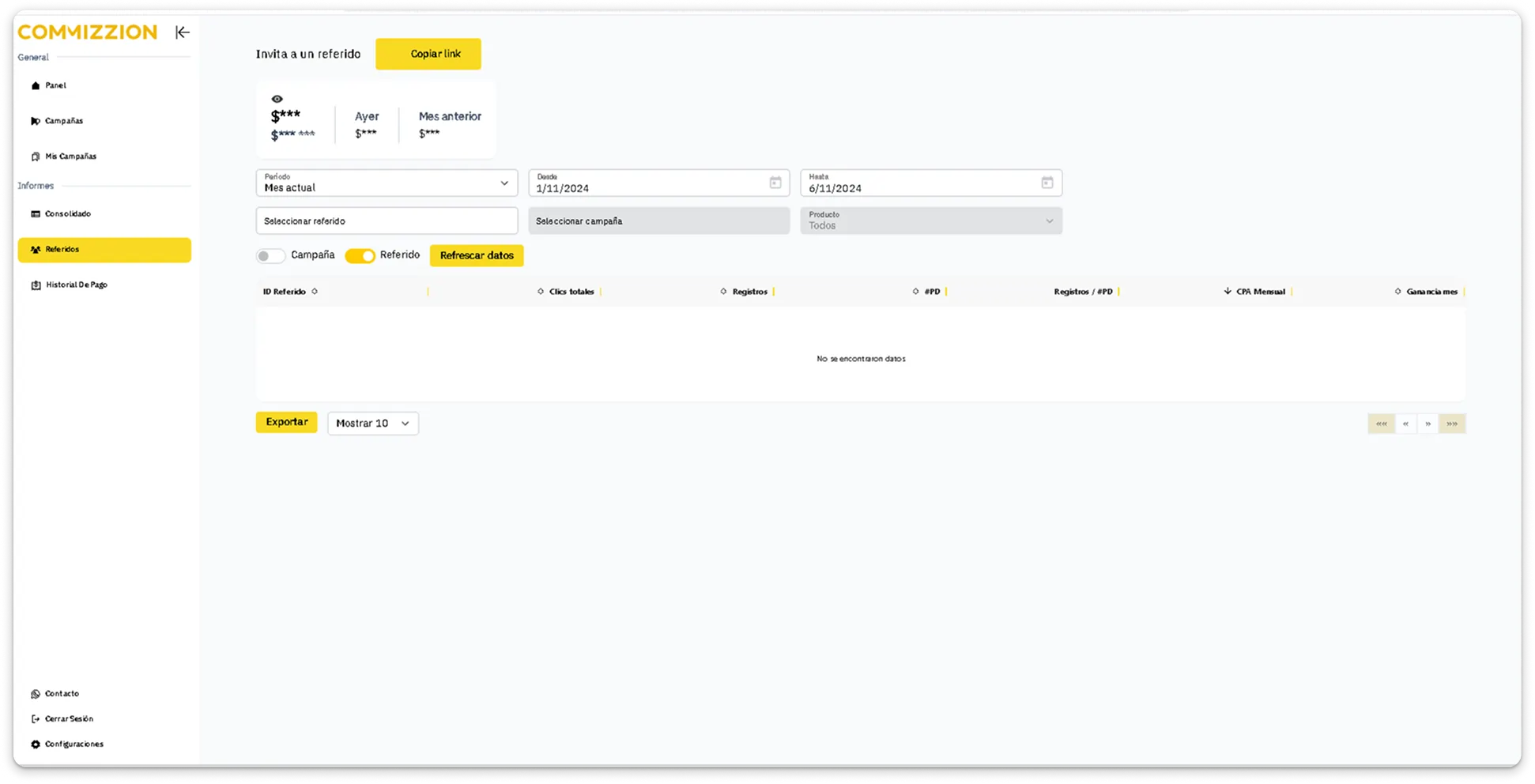Click the Referidos people icon

(36, 250)
